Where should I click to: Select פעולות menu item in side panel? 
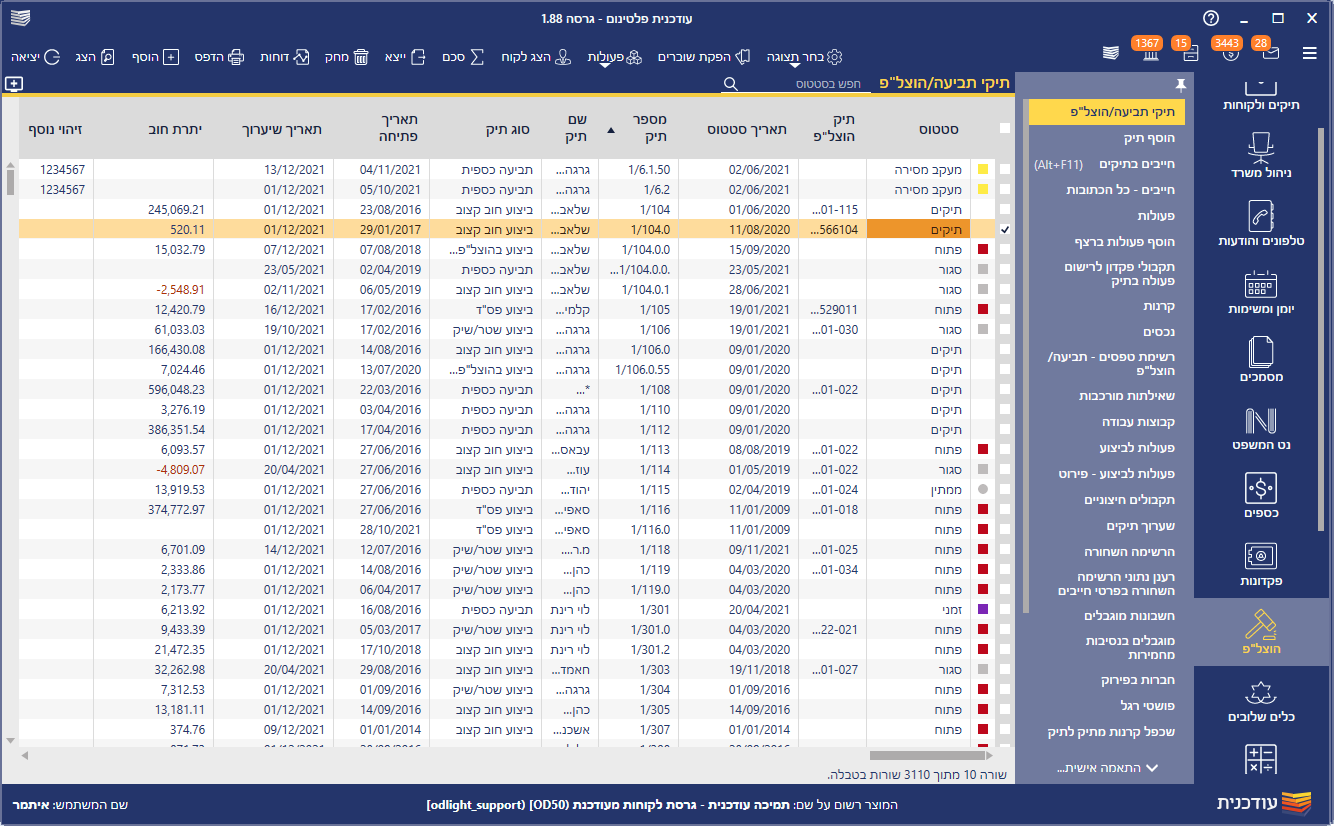click(1107, 216)
